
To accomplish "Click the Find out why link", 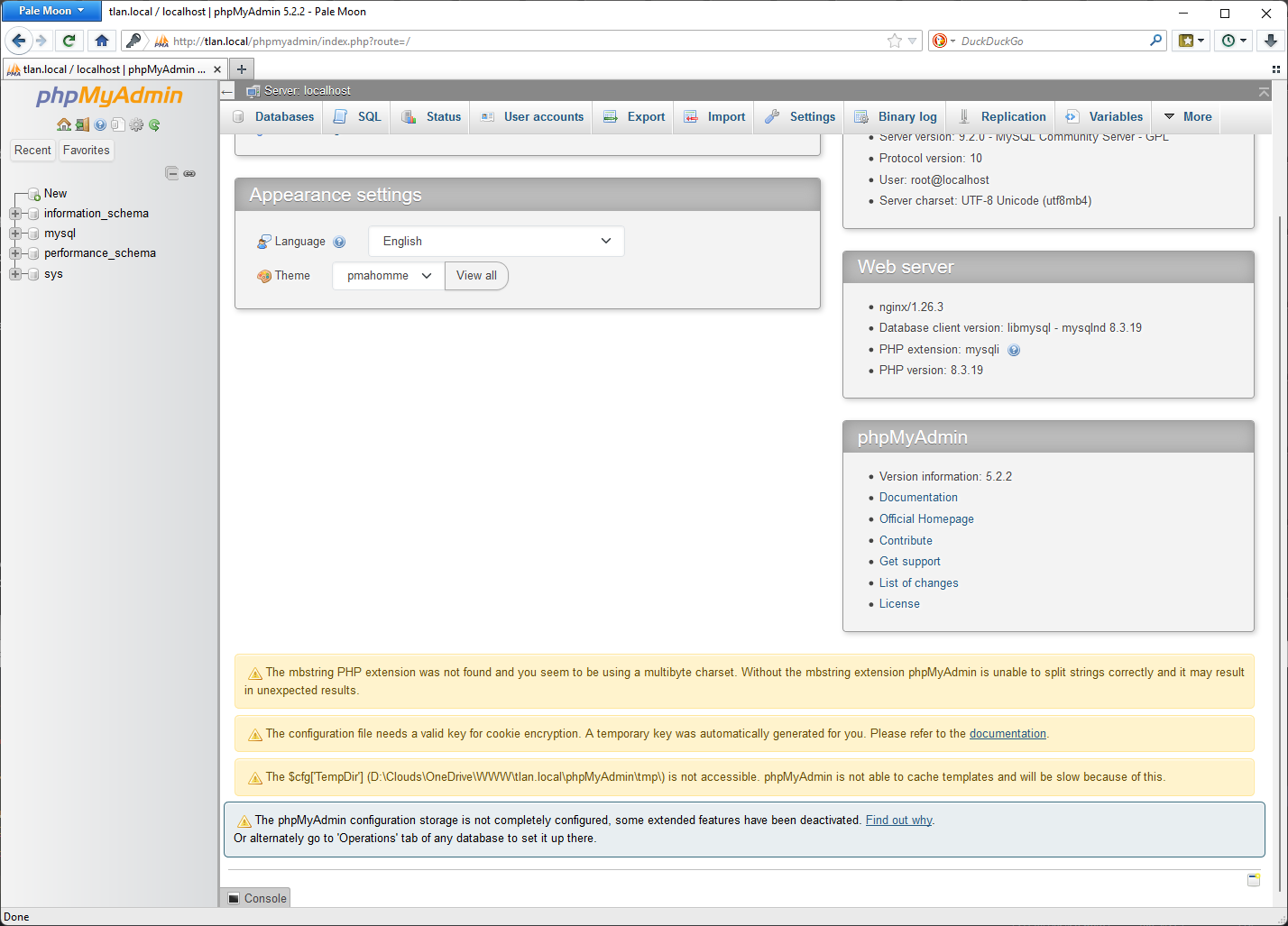I will point(898,821).
